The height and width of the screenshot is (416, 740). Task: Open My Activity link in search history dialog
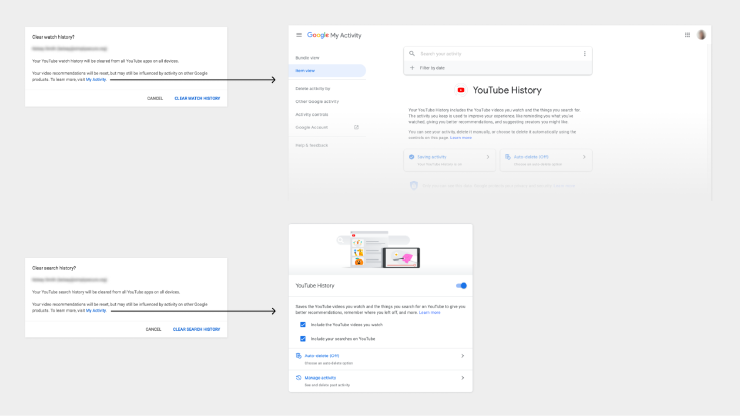96,310
